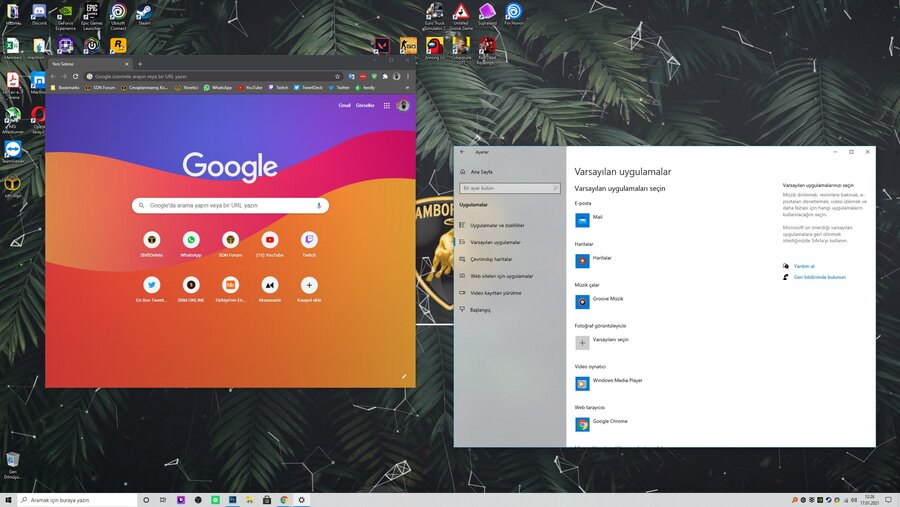
Task: Open the YouTube bookmark in bookmarks bar
Action: tap(250, 87)
